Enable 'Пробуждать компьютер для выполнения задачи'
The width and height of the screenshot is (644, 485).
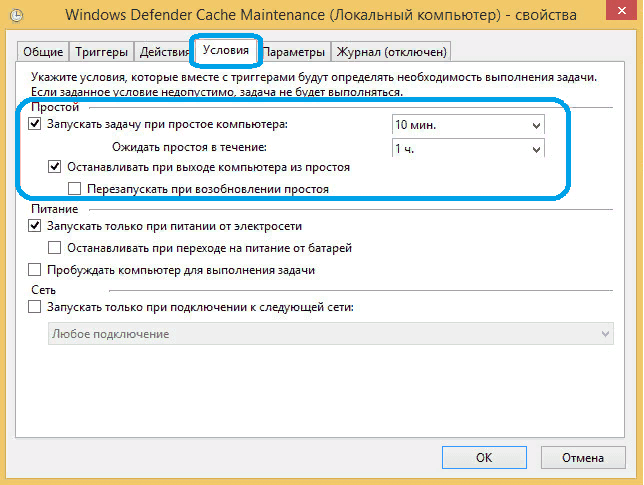[36, 270]
